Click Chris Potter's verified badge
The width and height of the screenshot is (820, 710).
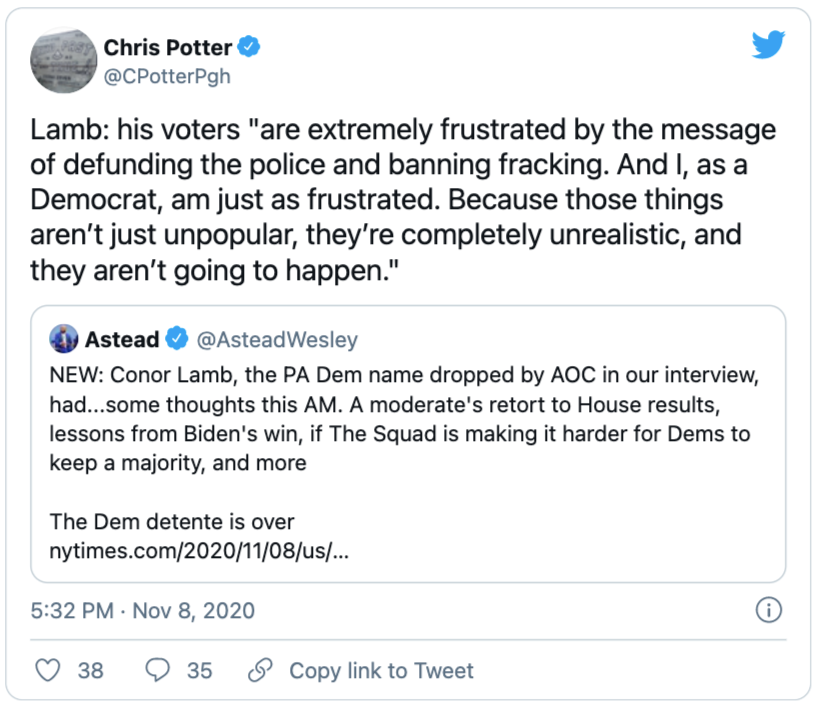(x=253, y=46)
